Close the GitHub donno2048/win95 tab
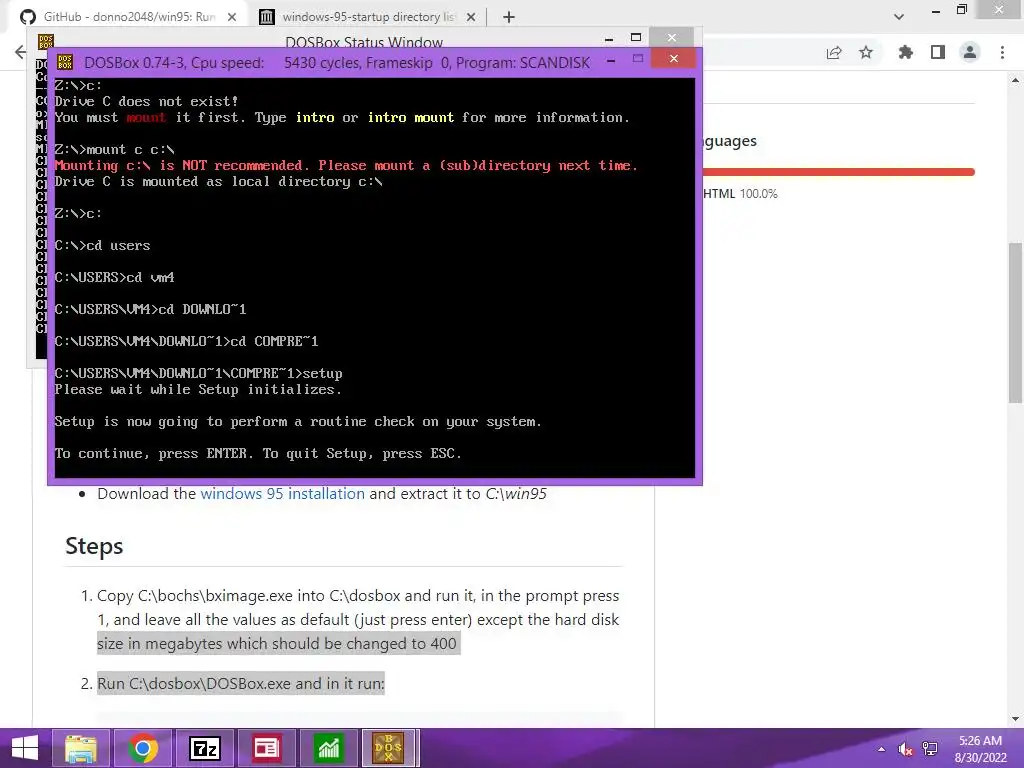Image resolution: width=1024 pixels, height=768 pixels. 232,17
